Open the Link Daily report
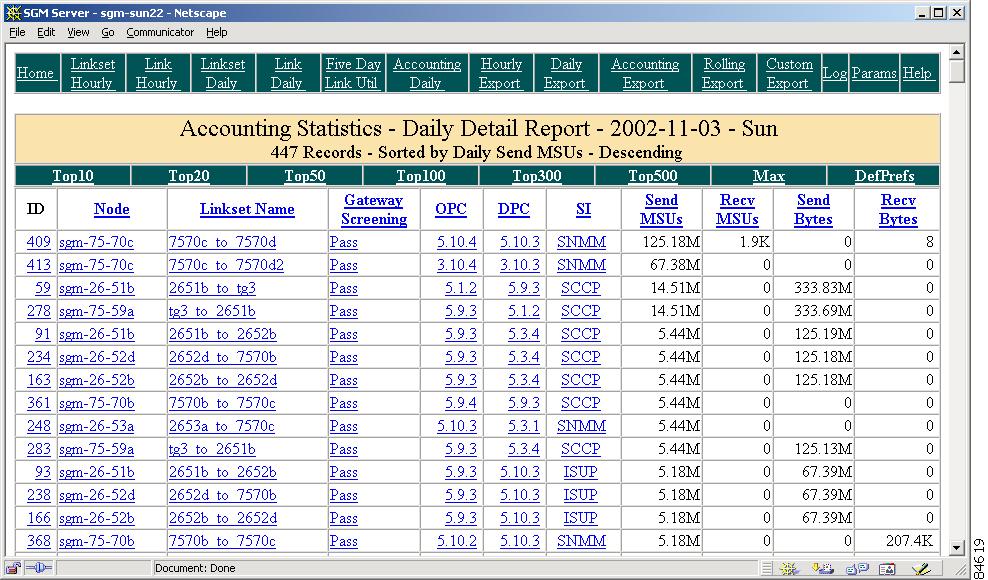 pos(287,73)
